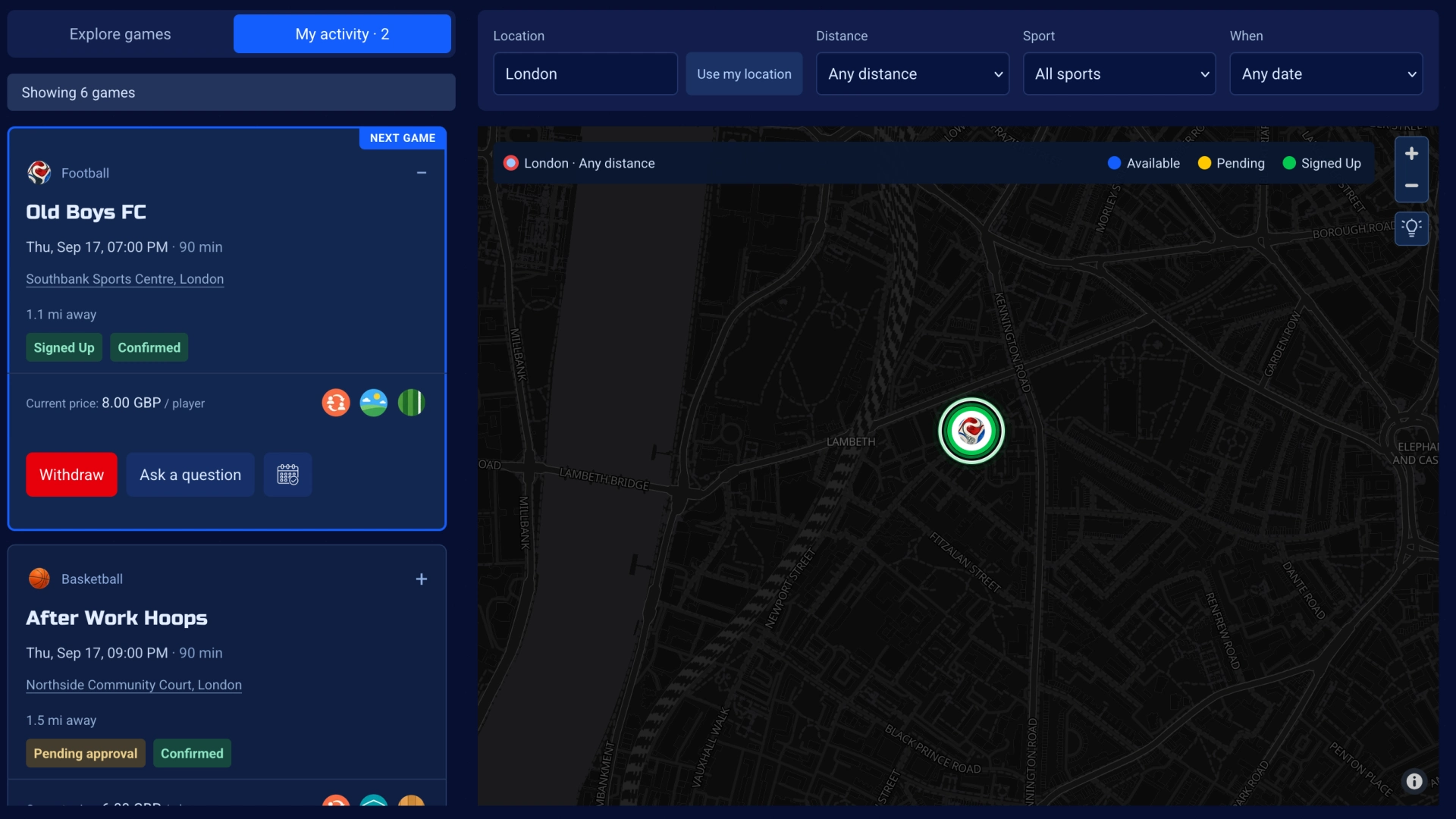Add Old Boys FC to calendar
The image size is (1456, 819).
287,475
